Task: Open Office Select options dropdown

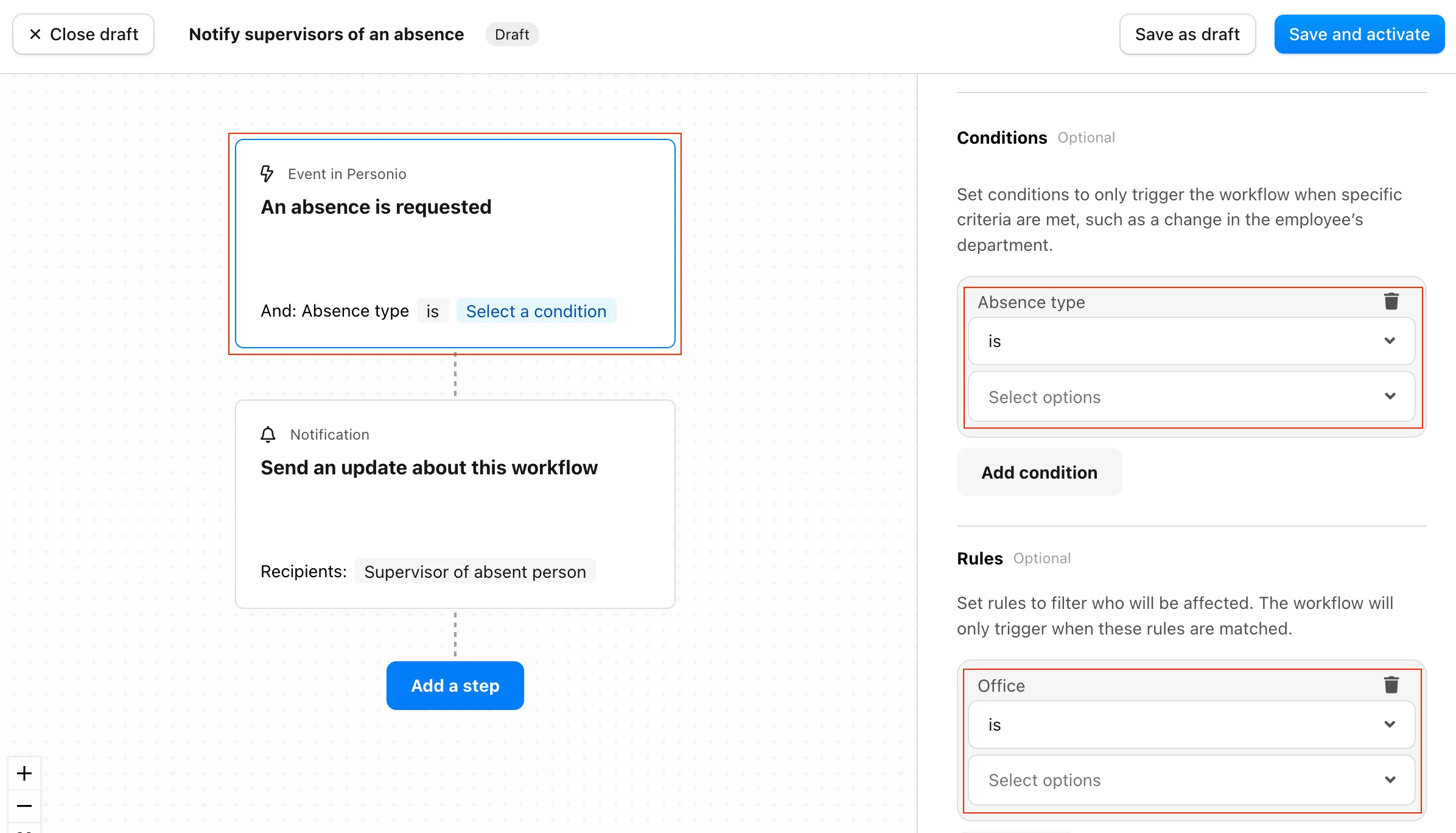Action: (1191, 780)
